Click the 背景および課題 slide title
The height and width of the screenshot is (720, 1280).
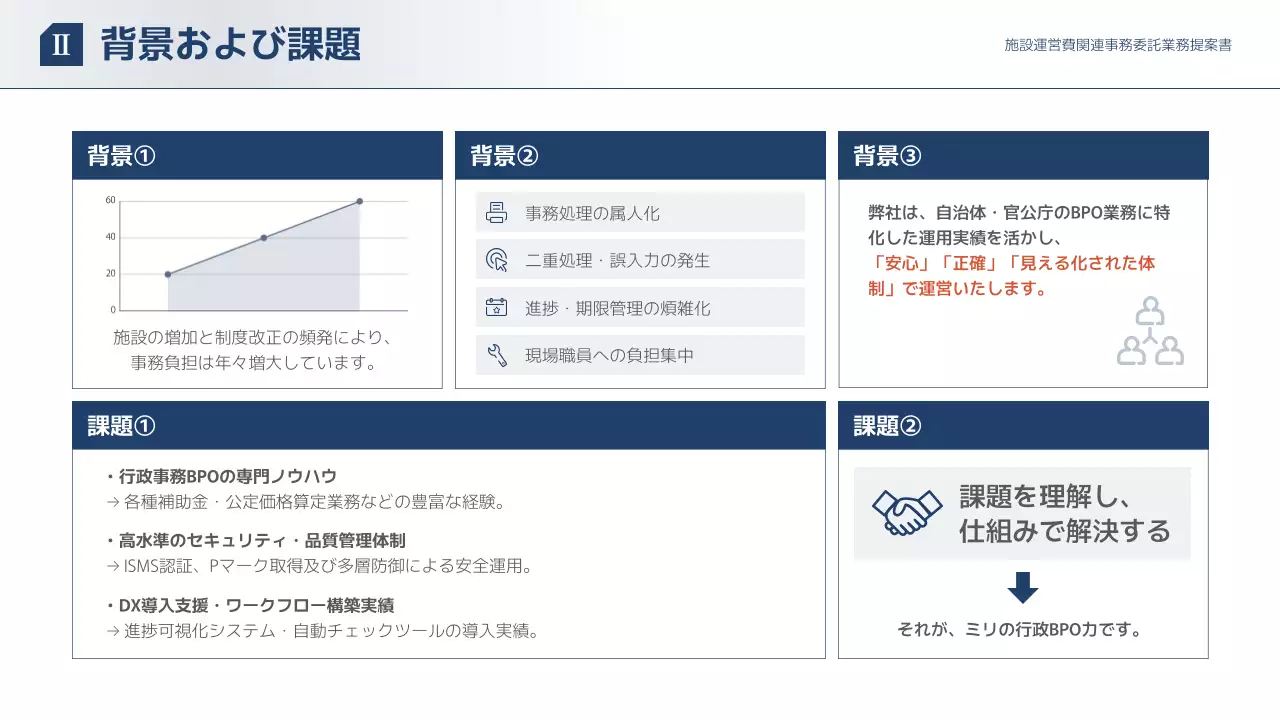pos(228,44)
